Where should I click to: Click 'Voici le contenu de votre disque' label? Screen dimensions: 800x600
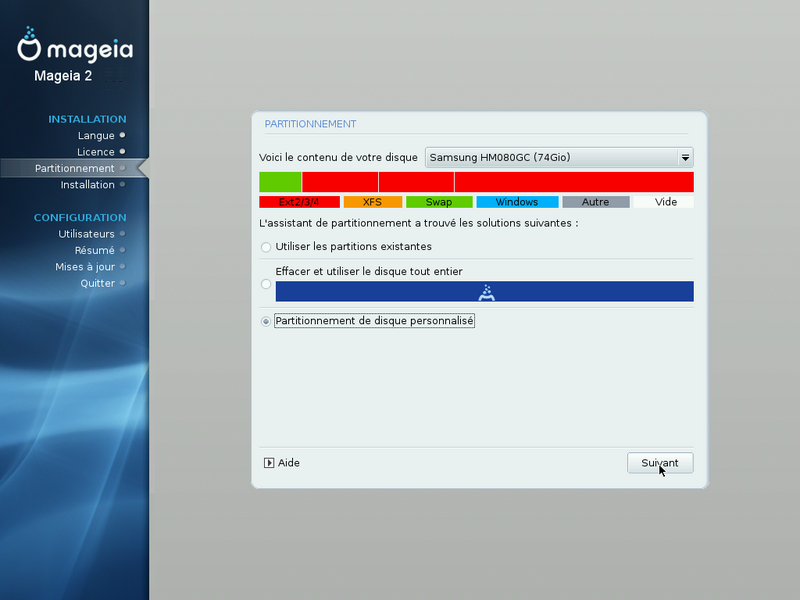coord(338,158)
